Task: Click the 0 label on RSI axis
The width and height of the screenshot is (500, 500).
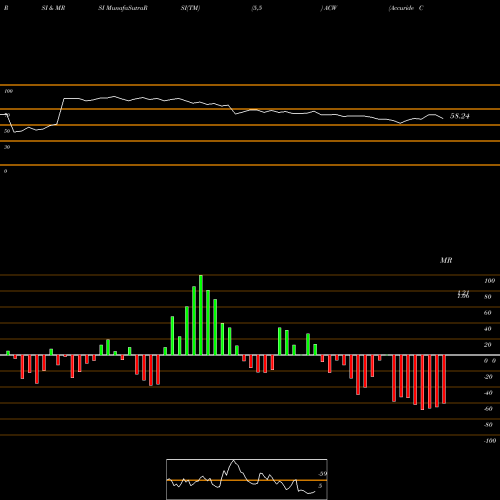Action: click(5, 171)
